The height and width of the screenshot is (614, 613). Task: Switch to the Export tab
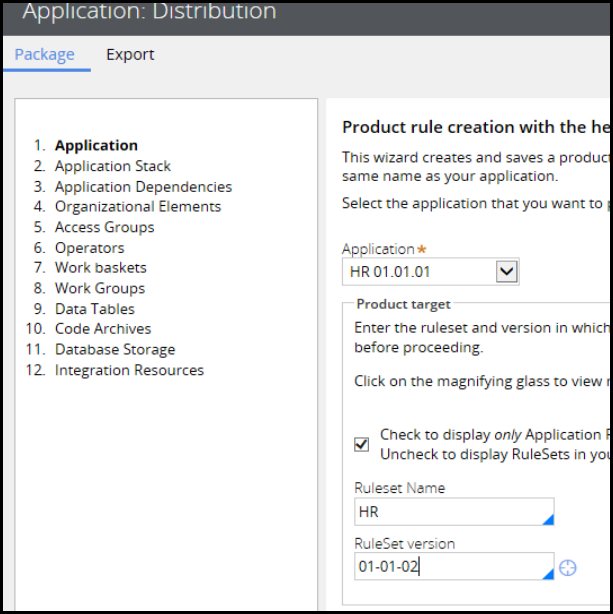coord(130,54)
